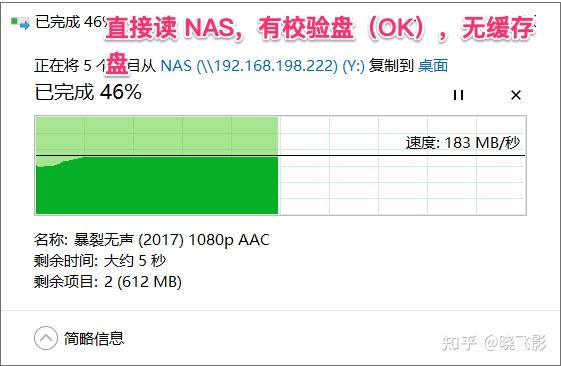Open the NAS (\\192.168.198.222) (Y:) source link
Image resolution: width=561 pixels, height=366 pixels.
click(263, 66)
